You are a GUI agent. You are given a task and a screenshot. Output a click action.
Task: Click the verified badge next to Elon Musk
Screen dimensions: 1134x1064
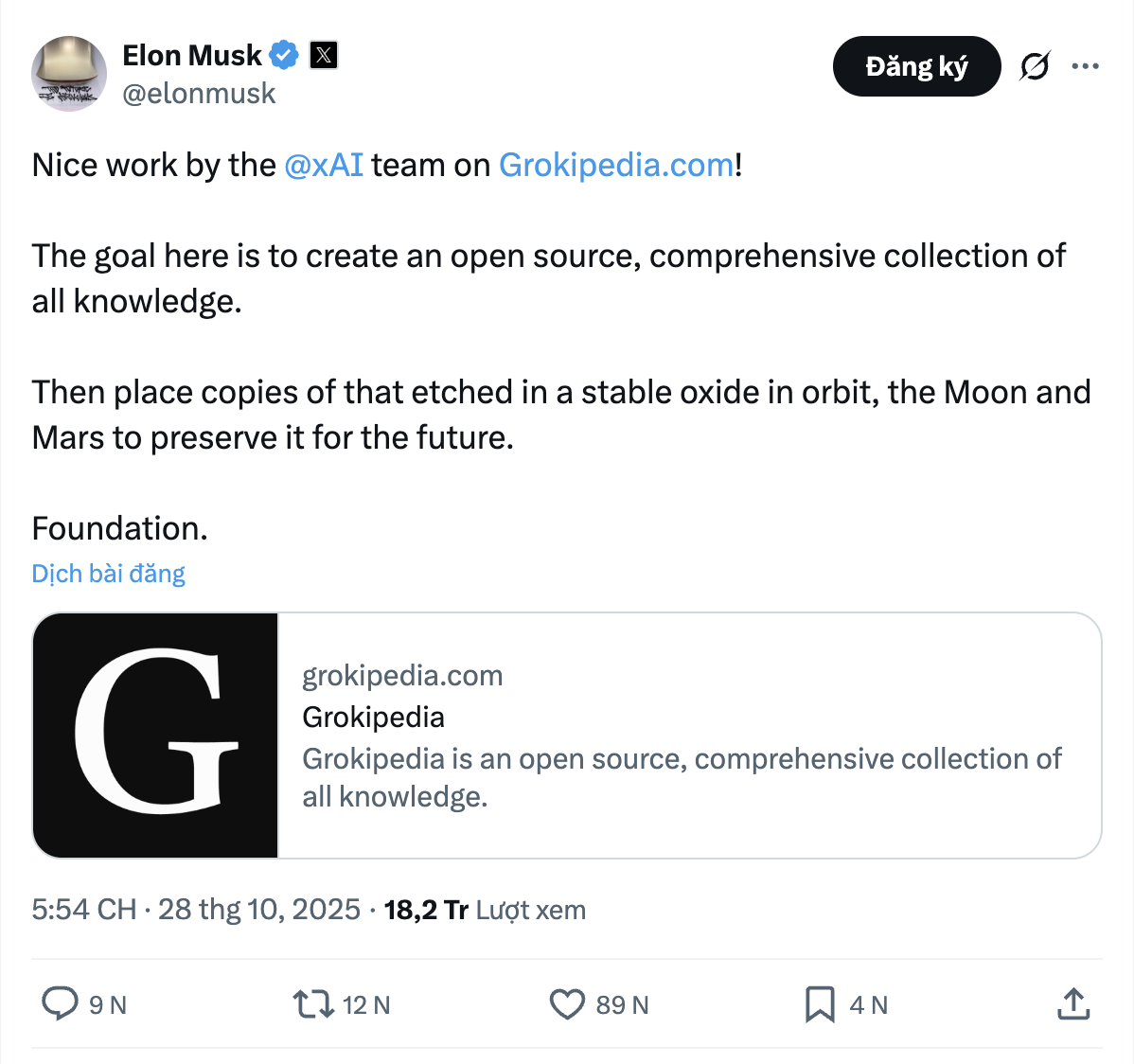coord(283,55)
